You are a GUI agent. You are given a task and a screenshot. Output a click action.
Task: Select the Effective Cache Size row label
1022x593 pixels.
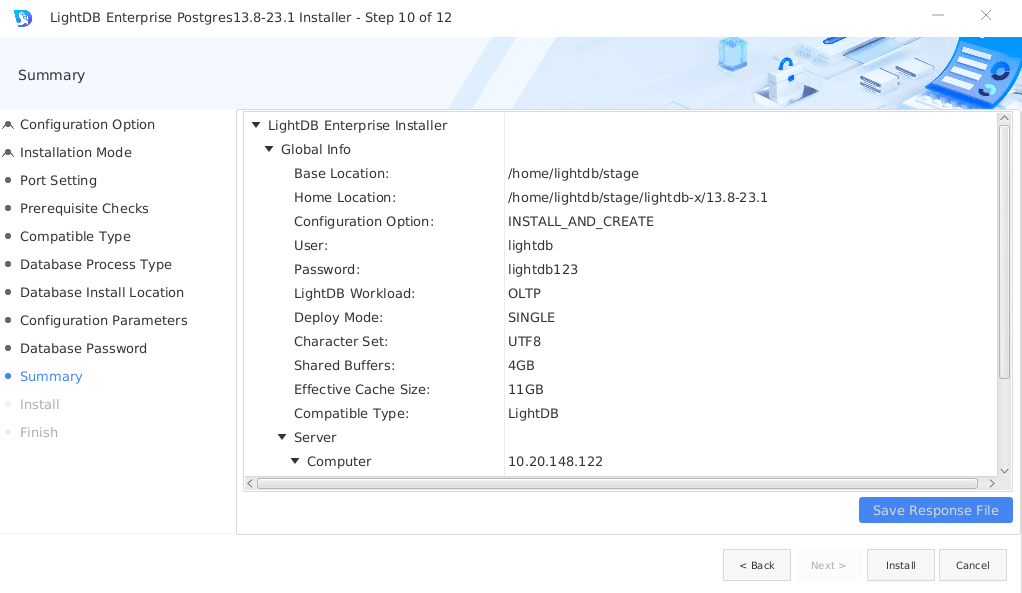pos(362,390)
